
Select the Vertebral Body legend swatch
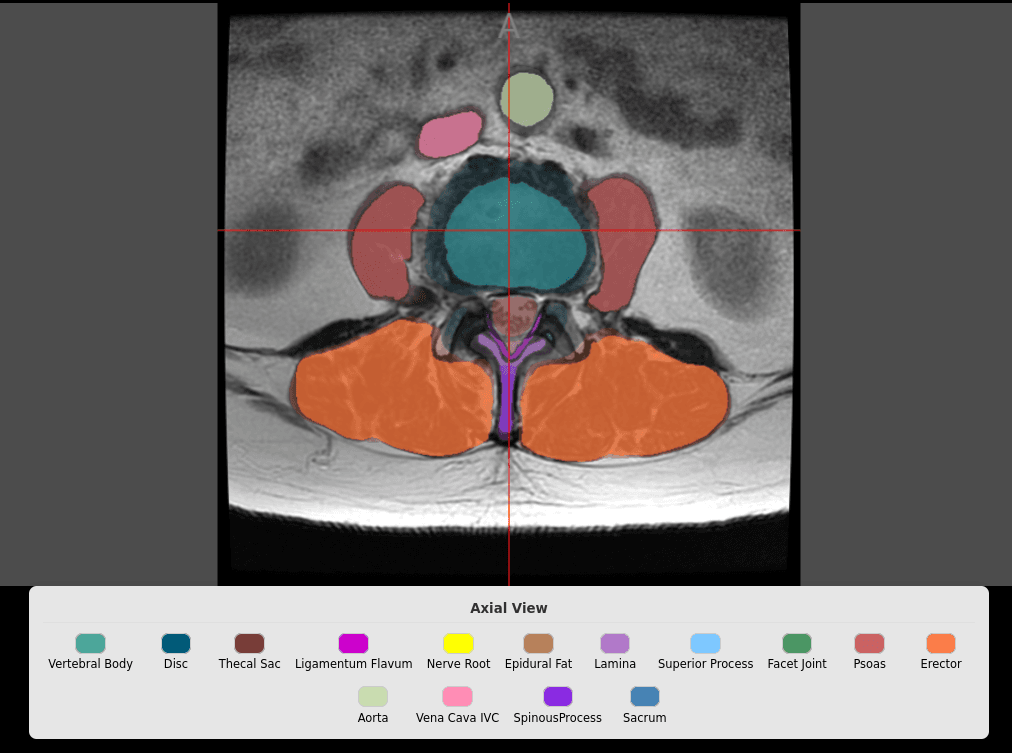(x=89, y=641)
